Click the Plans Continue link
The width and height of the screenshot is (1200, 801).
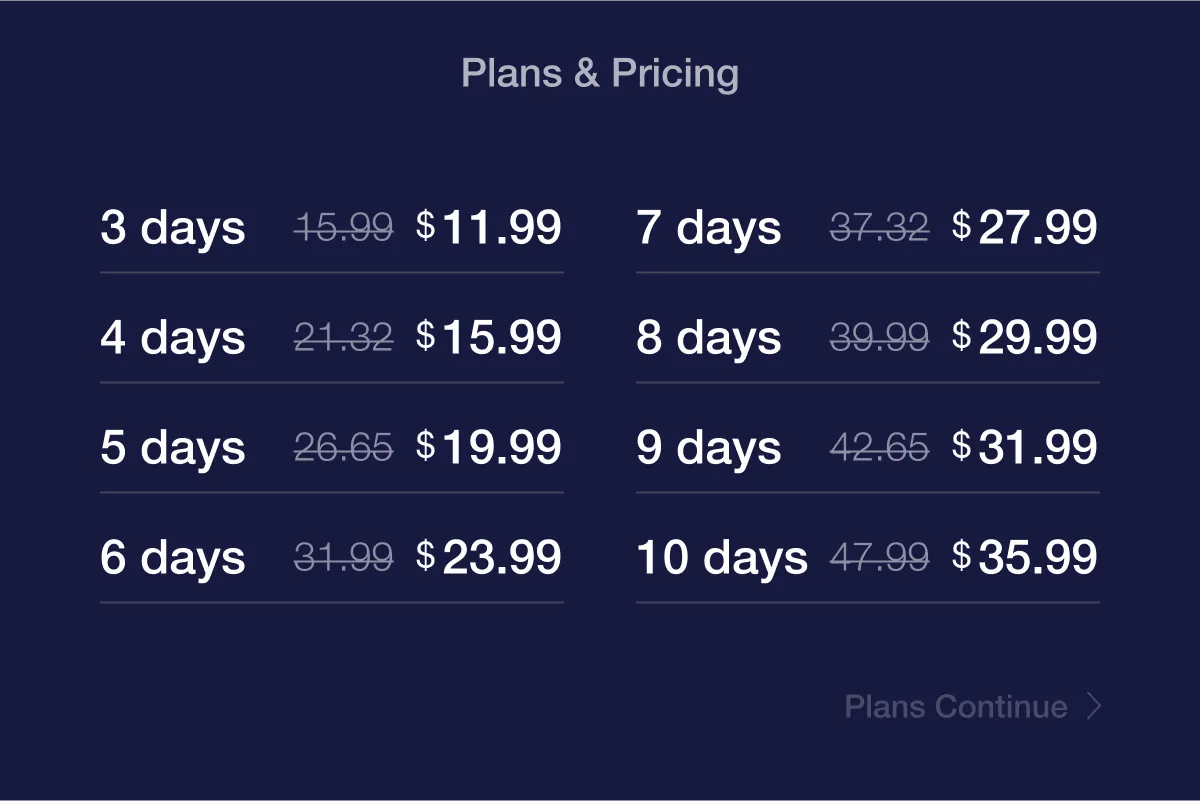pyautogui.click(x=973, y=707)
